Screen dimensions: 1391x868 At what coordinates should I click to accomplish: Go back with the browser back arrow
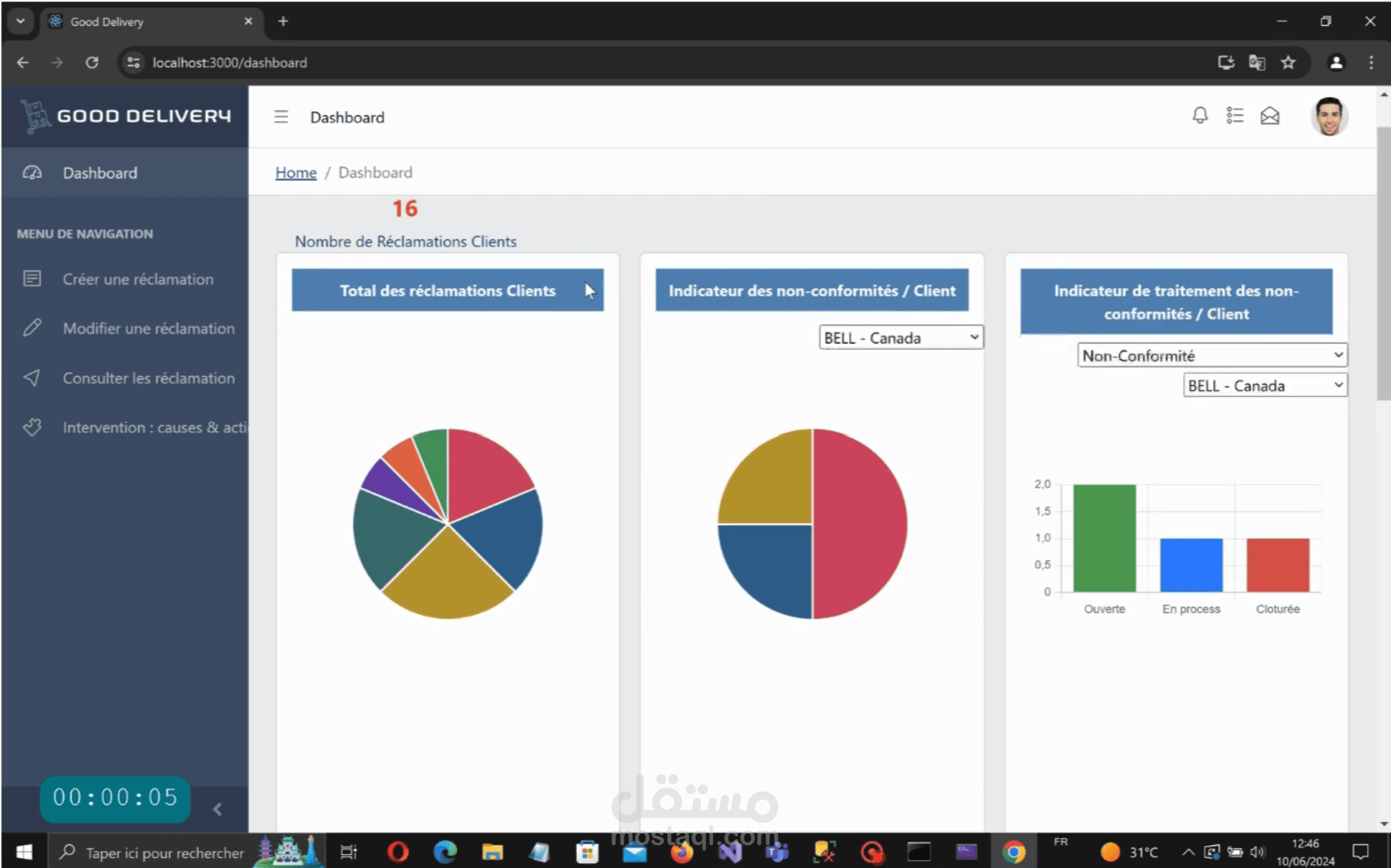coord(23,62)
